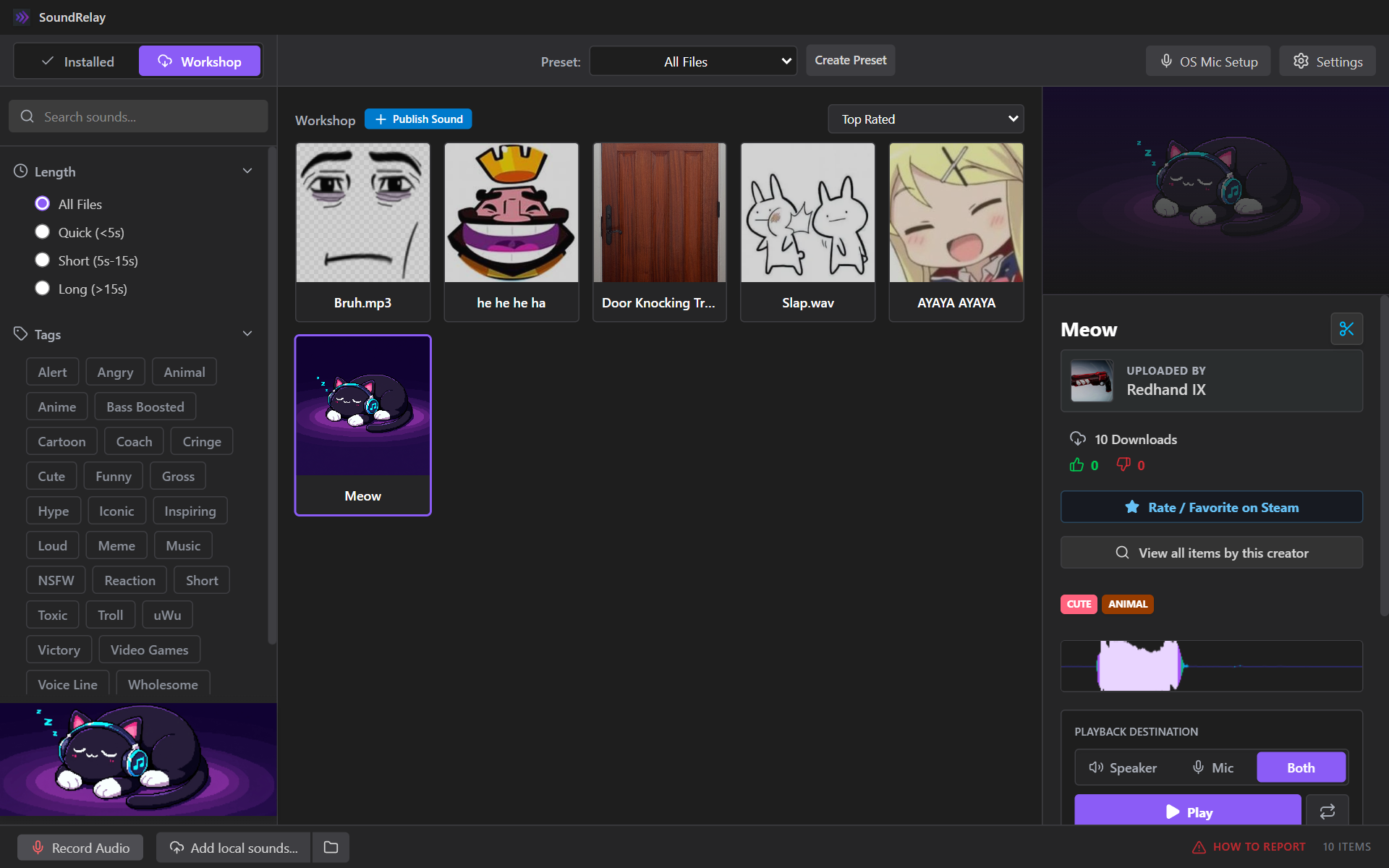Open Settings with the gear

1328,61
